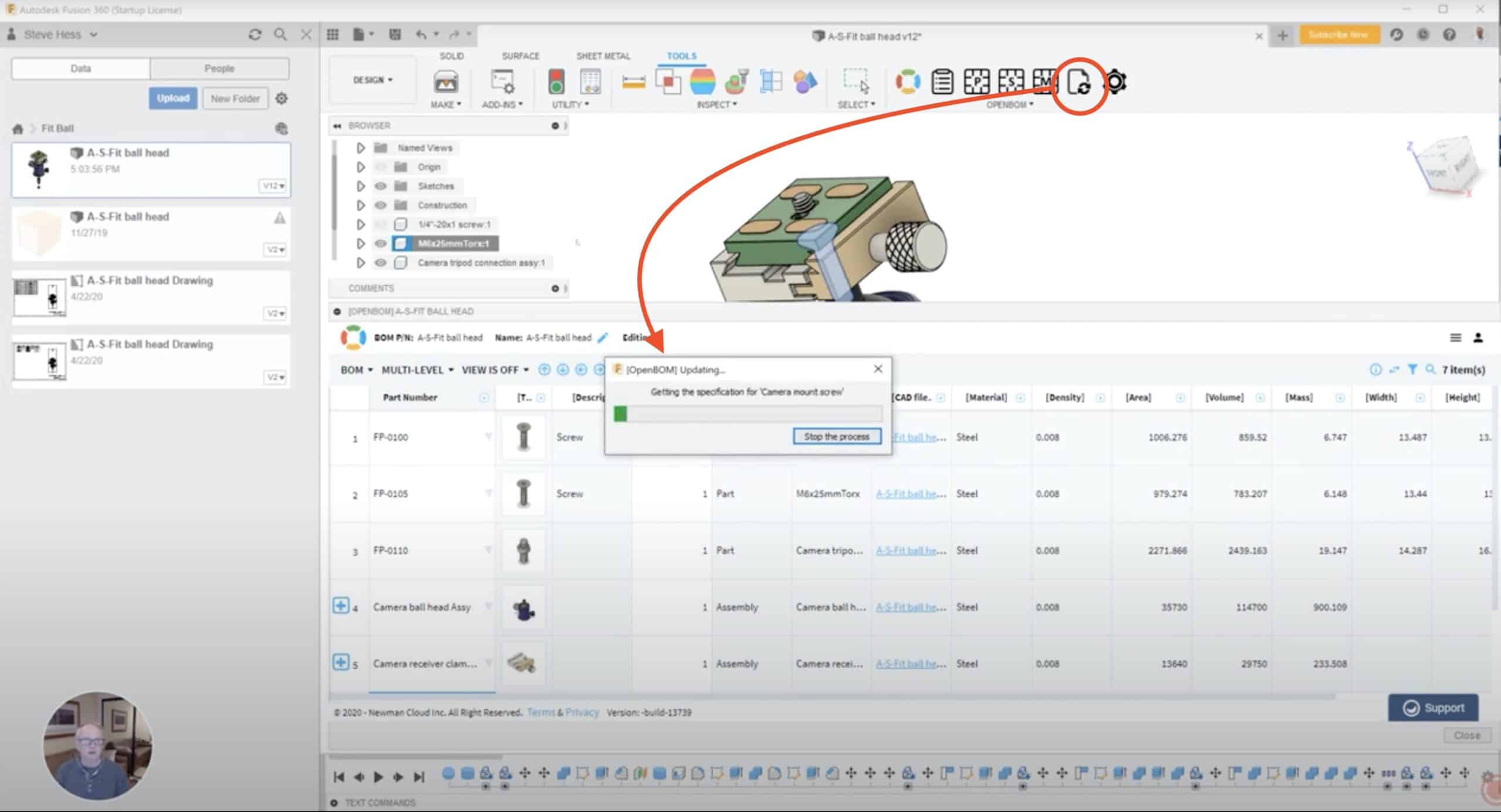Run the Interference check tool
The width and height of the screenshot is (1501, 812).
668,81
